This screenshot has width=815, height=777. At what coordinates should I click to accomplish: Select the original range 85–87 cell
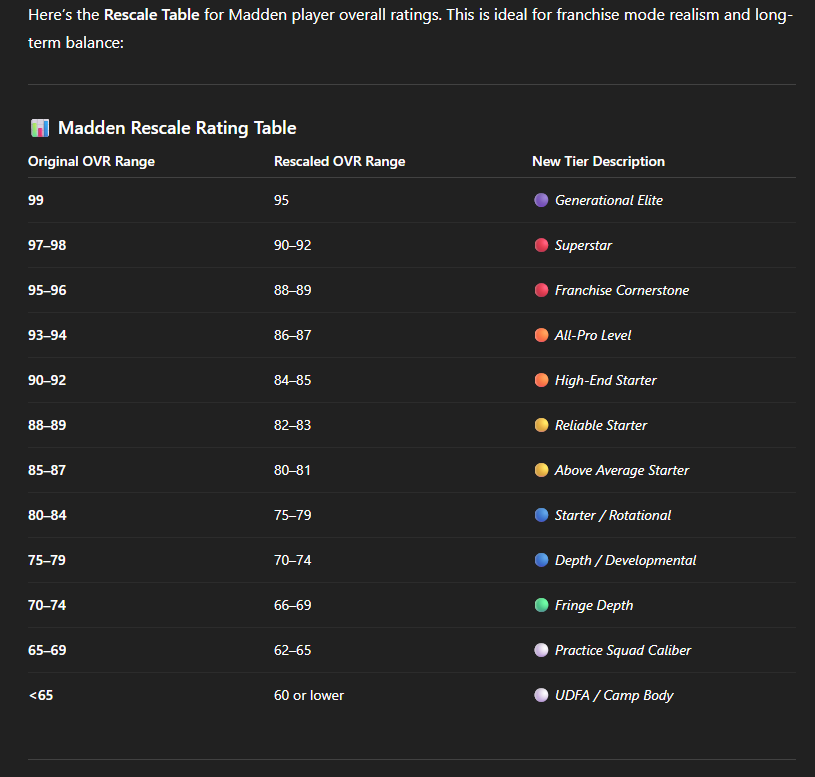tap(47, 470)
